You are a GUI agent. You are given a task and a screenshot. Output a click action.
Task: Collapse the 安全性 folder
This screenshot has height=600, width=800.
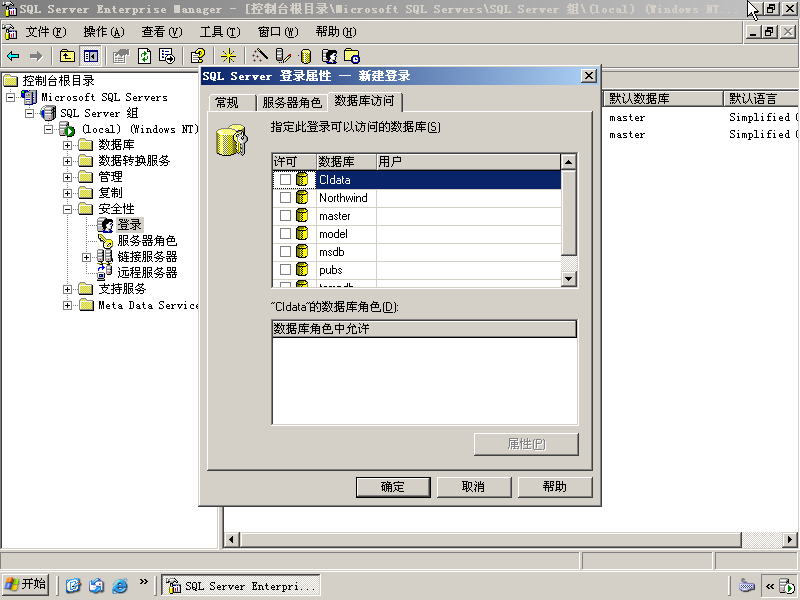[x=67, y=209]
